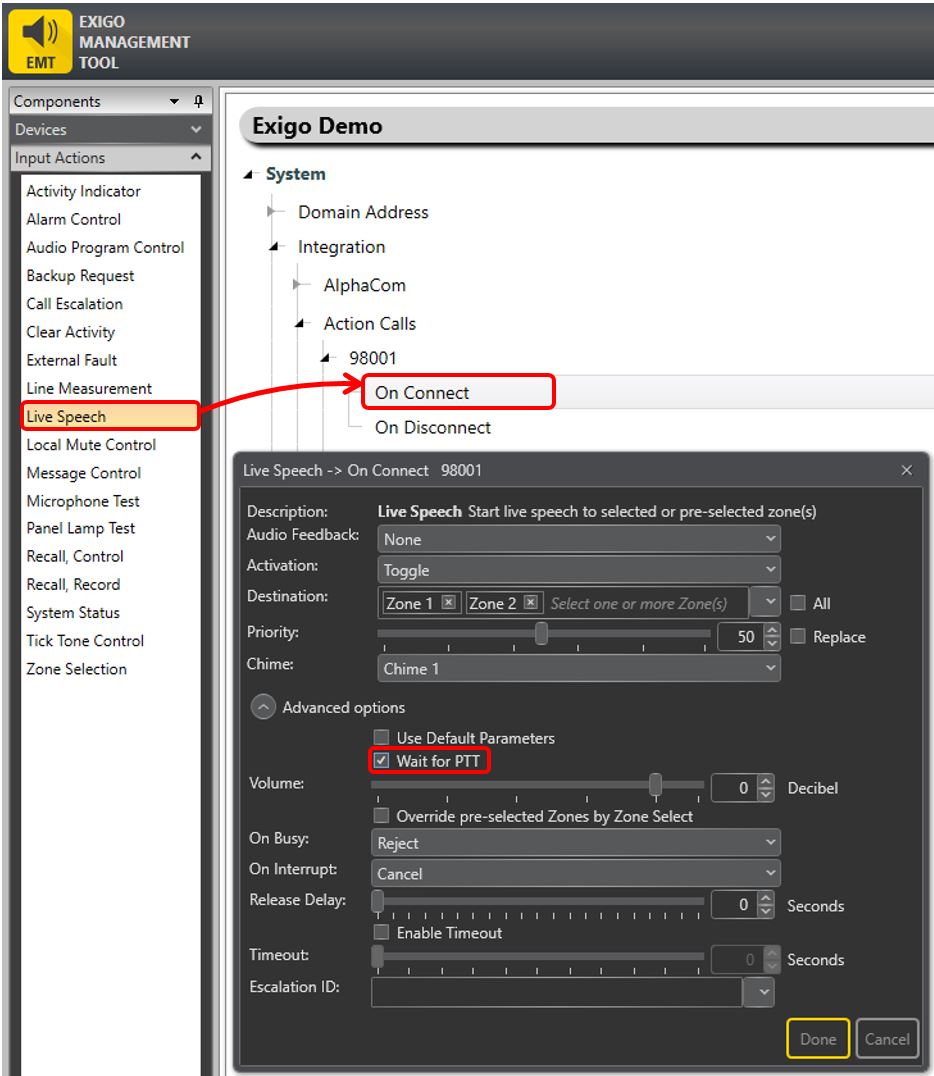
Task: Open the On Busy dropdown
Action: pyautogui.click(x=575, y=843)
